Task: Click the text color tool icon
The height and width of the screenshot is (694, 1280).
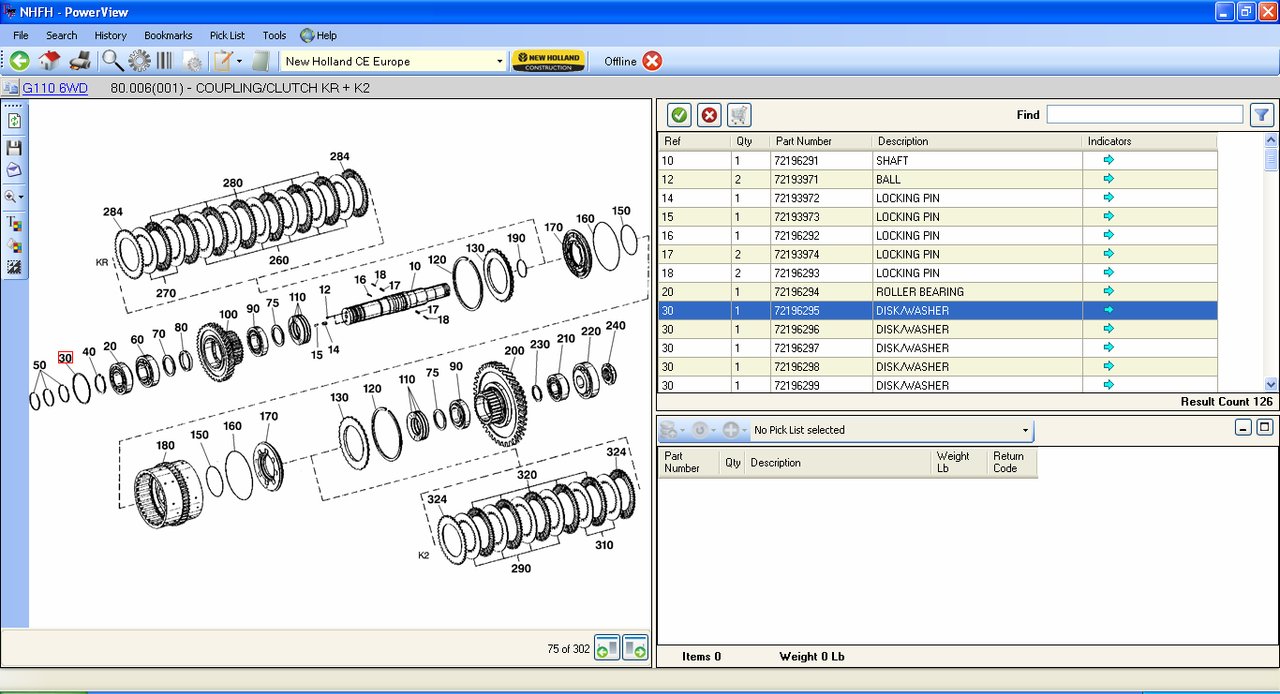Action: [14, 223]
